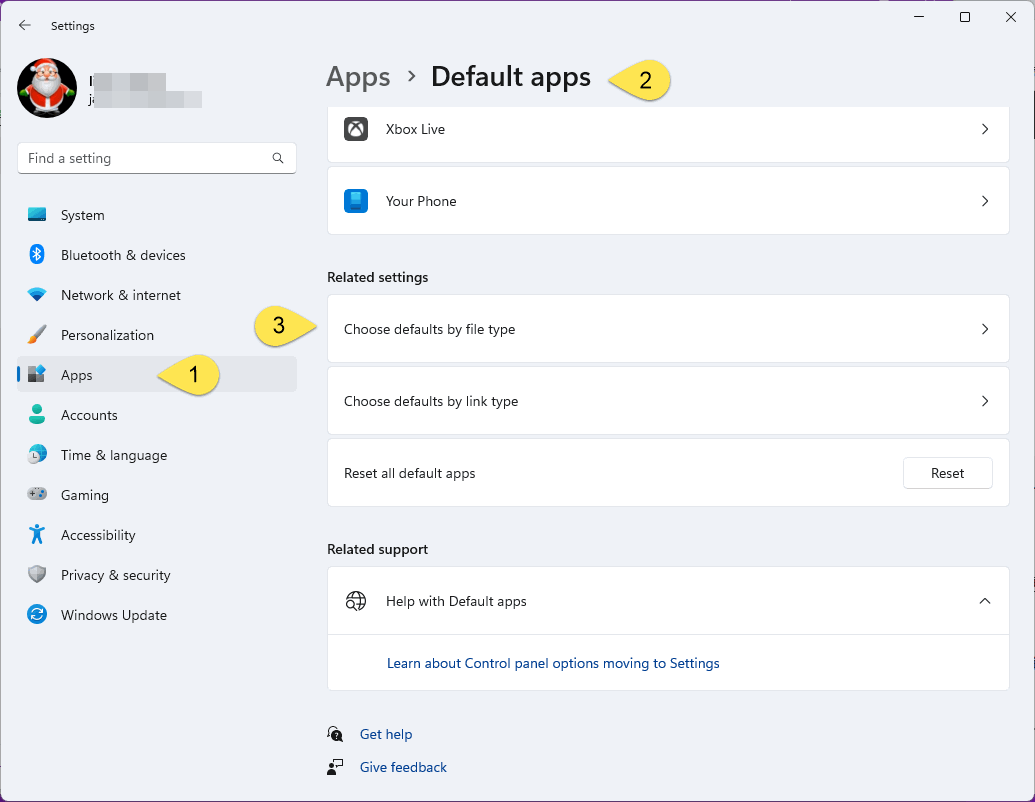Expand the Your Phone defaults entry
1035x802 pixels.
(984, 201)
